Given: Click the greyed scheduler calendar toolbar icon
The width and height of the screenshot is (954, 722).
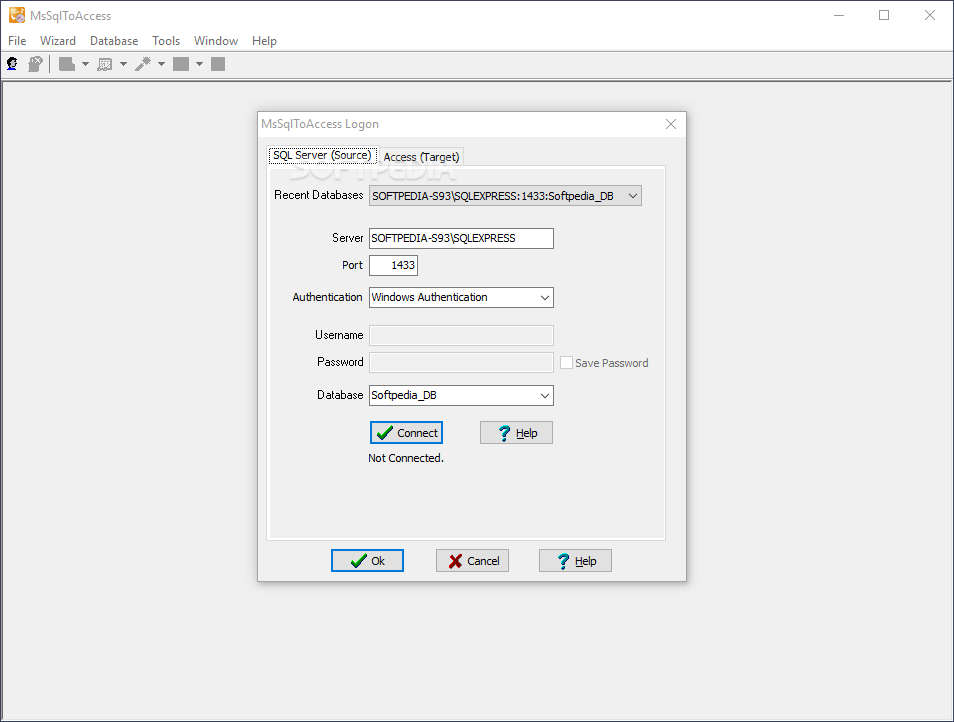Looking at the screenshot, I should (105, 64).
